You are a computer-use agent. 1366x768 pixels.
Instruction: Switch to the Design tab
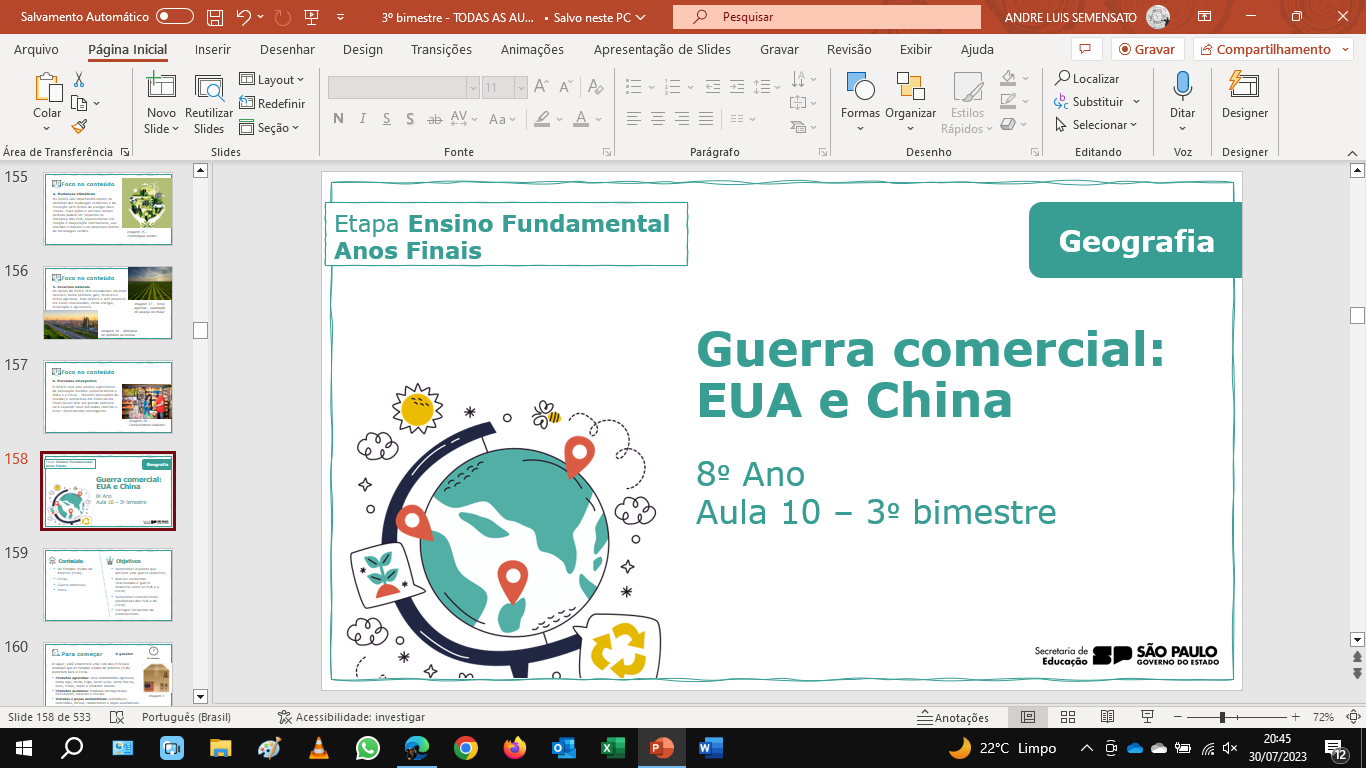(362, 49)
